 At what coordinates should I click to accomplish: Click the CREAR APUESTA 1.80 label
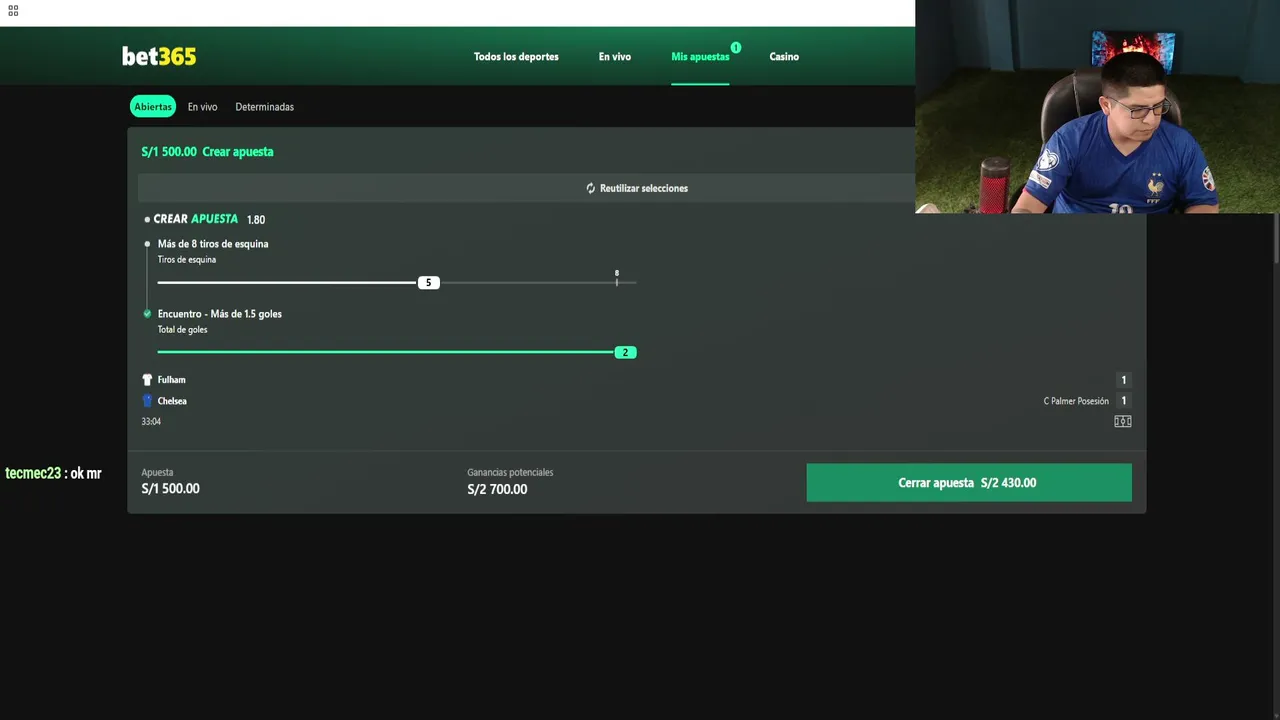click(209, 219)
